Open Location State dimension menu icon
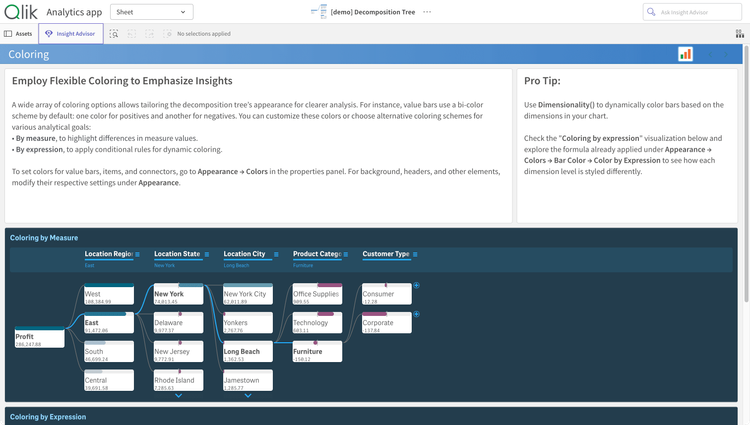Screen dimensions: 750x425 [x=207, y=254]
